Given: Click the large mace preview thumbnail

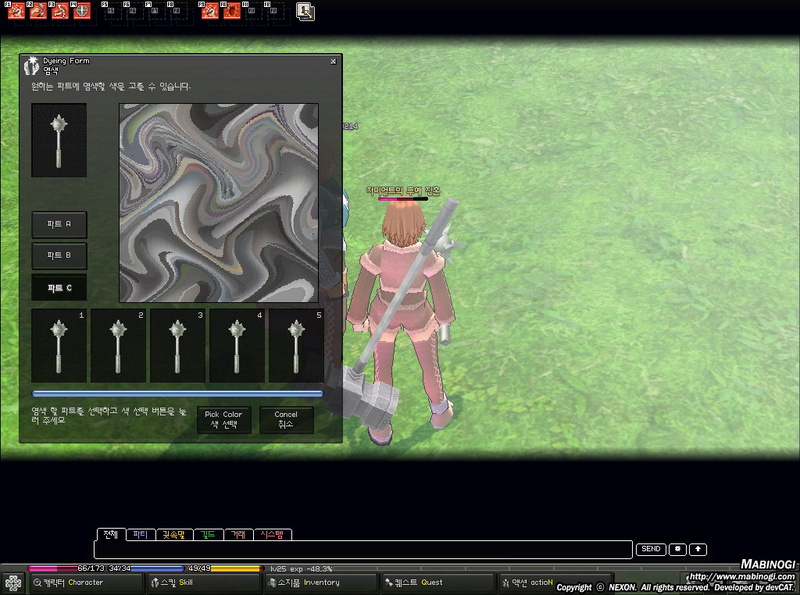Looking at the screenshot, I should point(59,140).
